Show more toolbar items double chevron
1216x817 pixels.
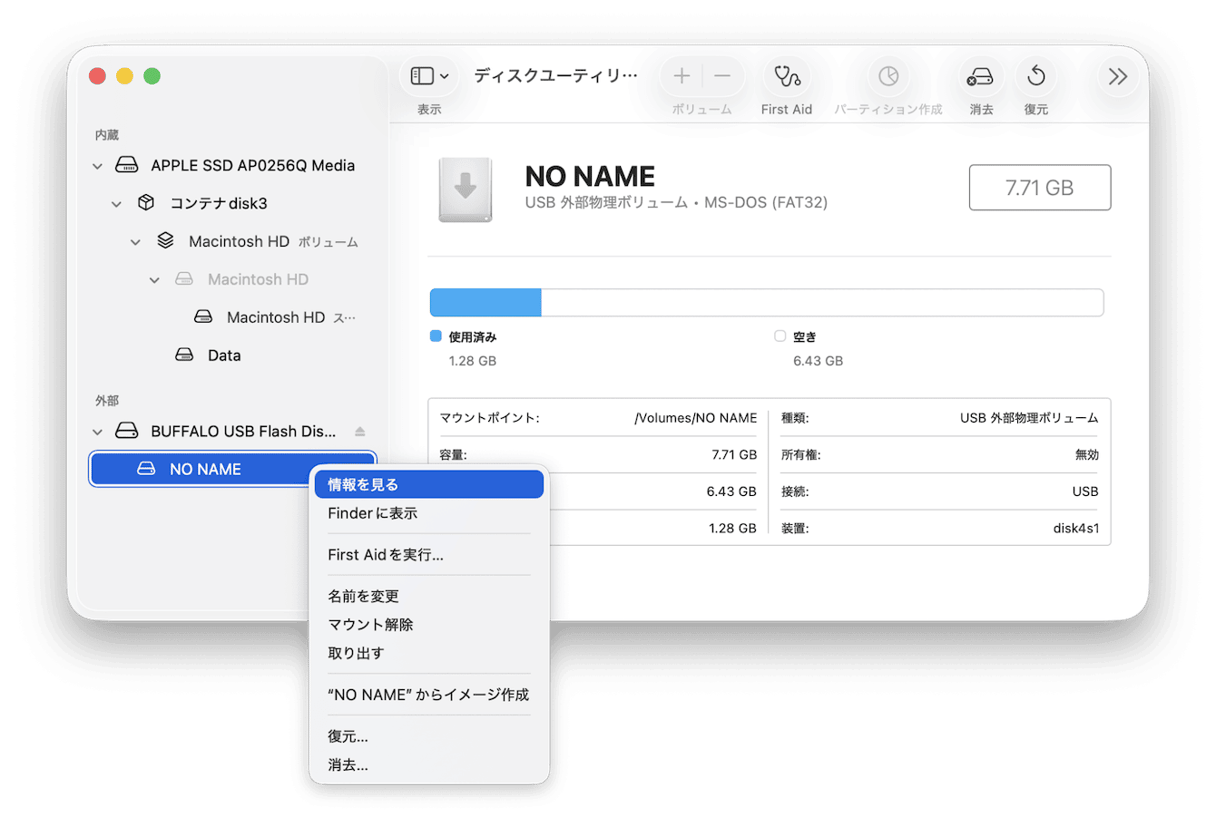point(1118,76)
